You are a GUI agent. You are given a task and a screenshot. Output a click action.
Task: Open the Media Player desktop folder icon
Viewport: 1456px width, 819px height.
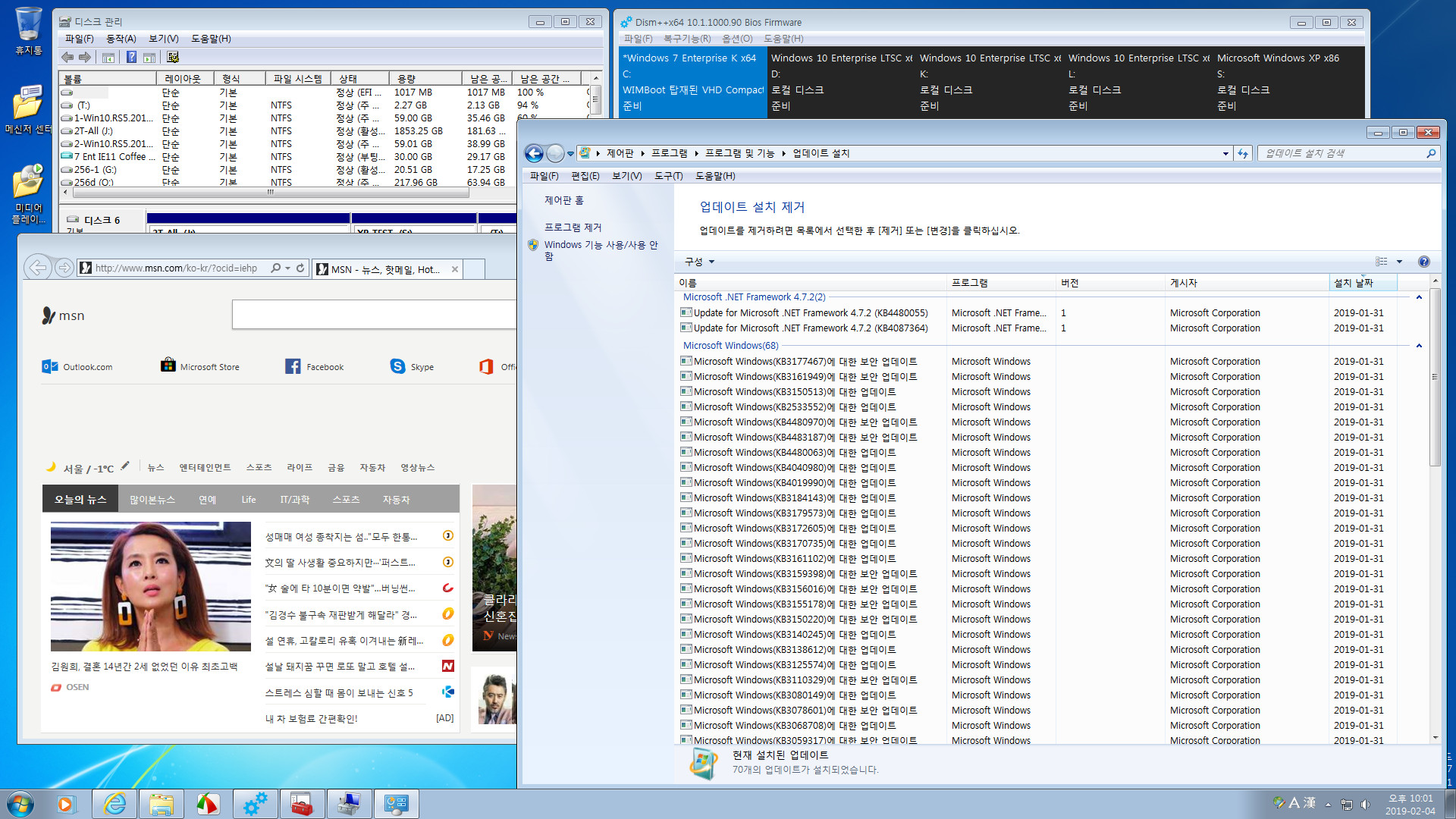(29, 194)
